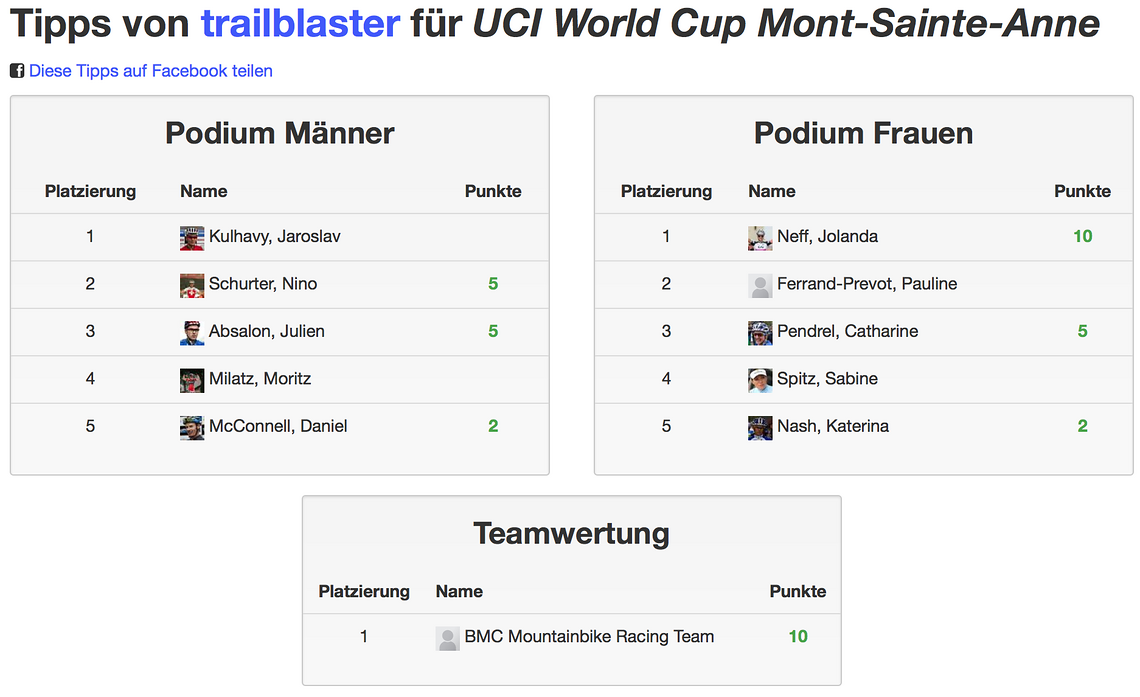
Task: Click Julien Absalon's avatar thumbnail
Action: tap(192, 333)
